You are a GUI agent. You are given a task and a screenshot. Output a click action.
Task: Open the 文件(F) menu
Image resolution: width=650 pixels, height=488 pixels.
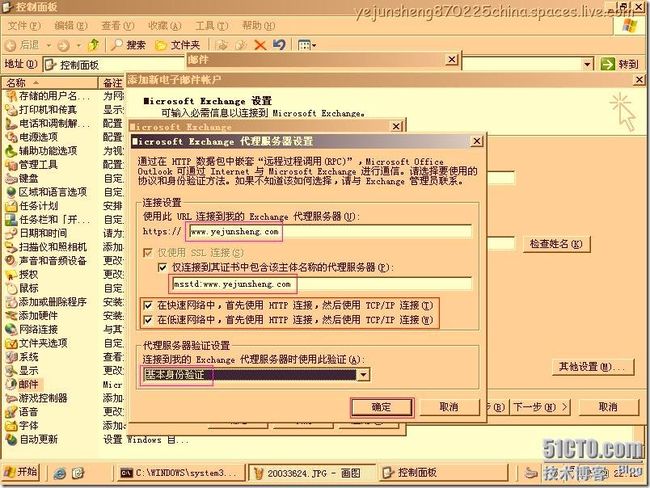coord(24,26)
